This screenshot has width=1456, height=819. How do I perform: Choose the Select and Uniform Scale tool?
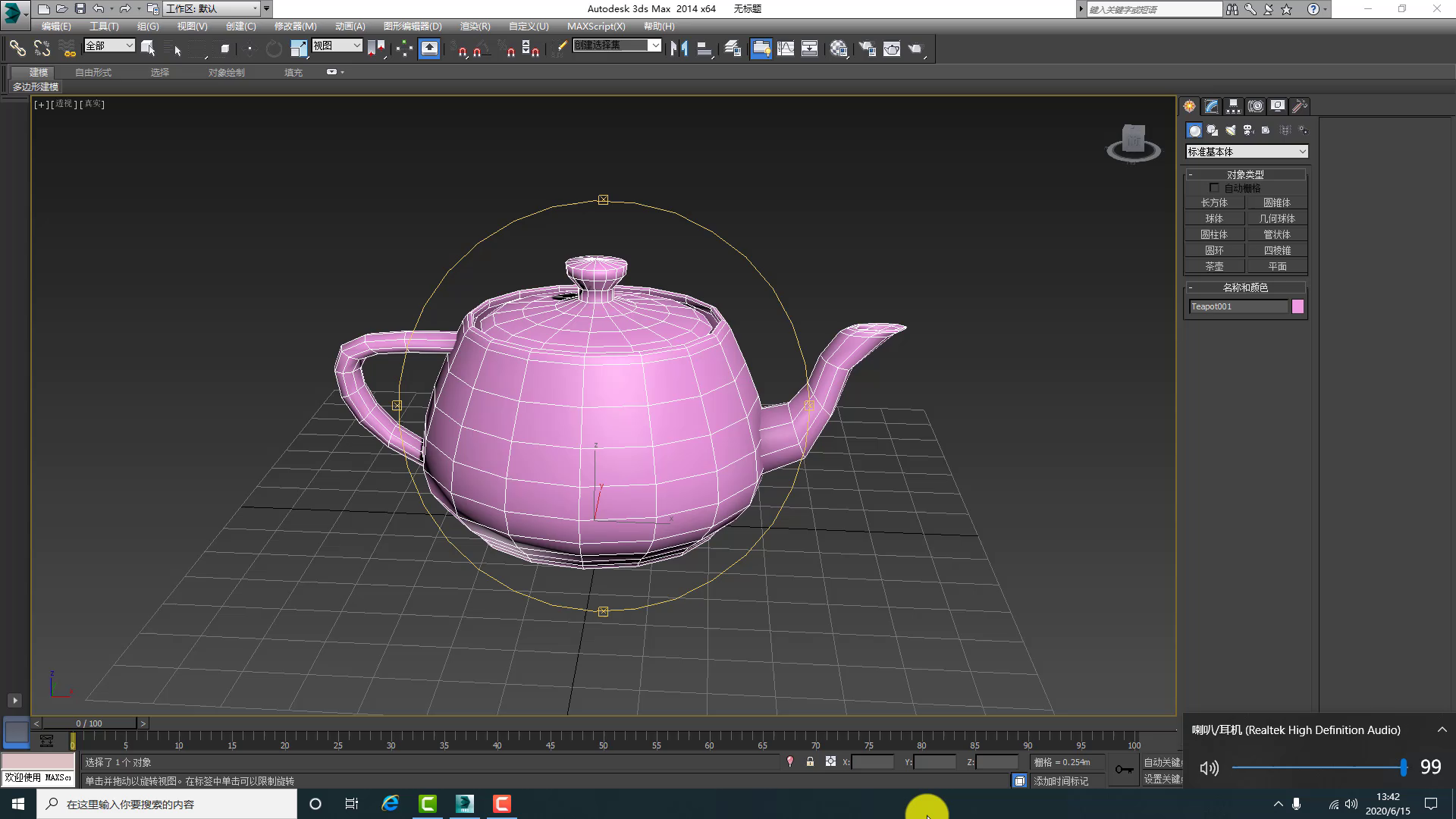(299, 49)
